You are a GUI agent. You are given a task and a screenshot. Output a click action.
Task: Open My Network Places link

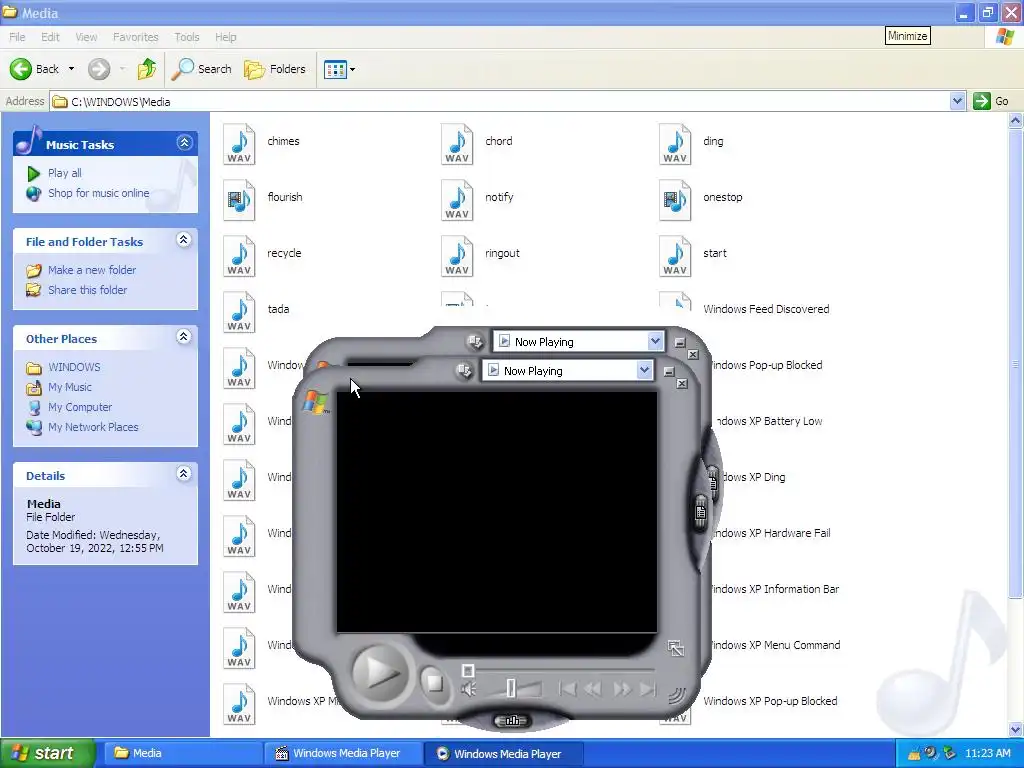pyautogui.click(x=93, y=427)
